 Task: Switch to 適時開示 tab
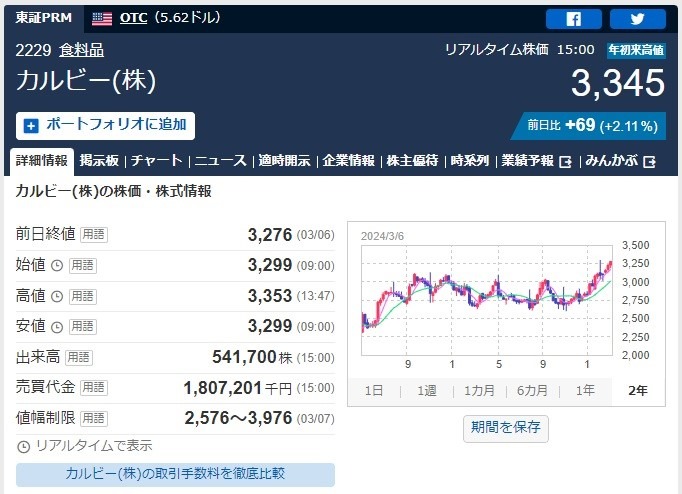tap(284, 161)
